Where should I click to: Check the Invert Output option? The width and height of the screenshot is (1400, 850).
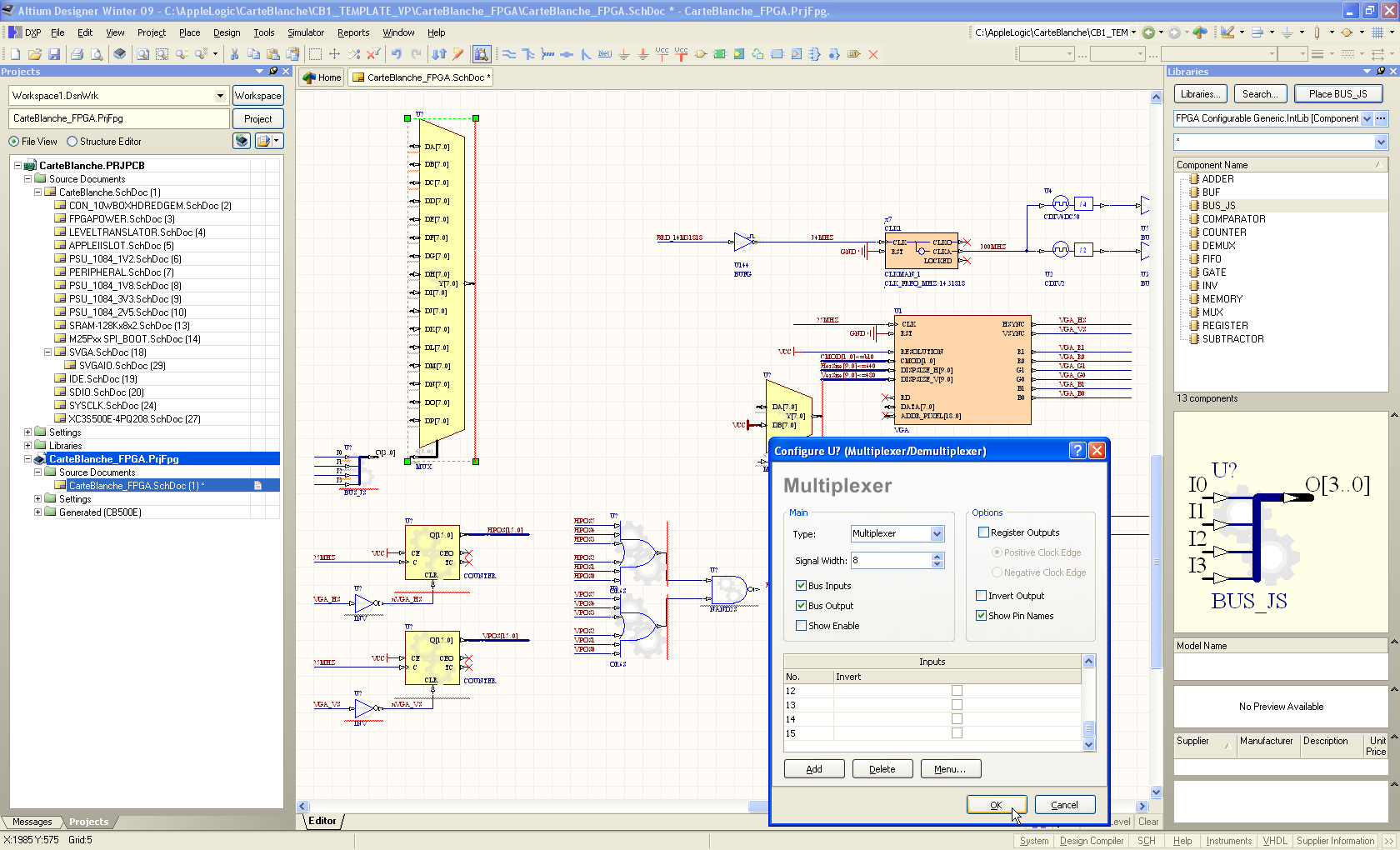[981, 596]
